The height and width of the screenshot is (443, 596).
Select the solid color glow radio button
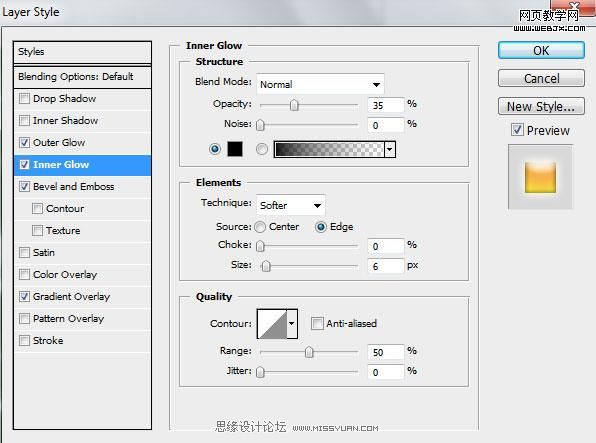coord(215,149)
